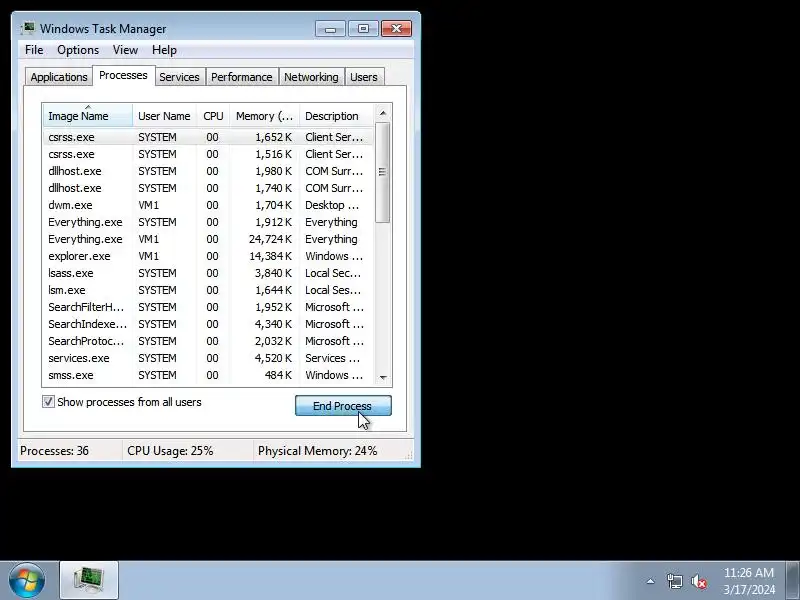The width and height of the screenshot is (800, 600).
Task: Select dllhost.exe using 1,740 K
Action: pos(208,188)
